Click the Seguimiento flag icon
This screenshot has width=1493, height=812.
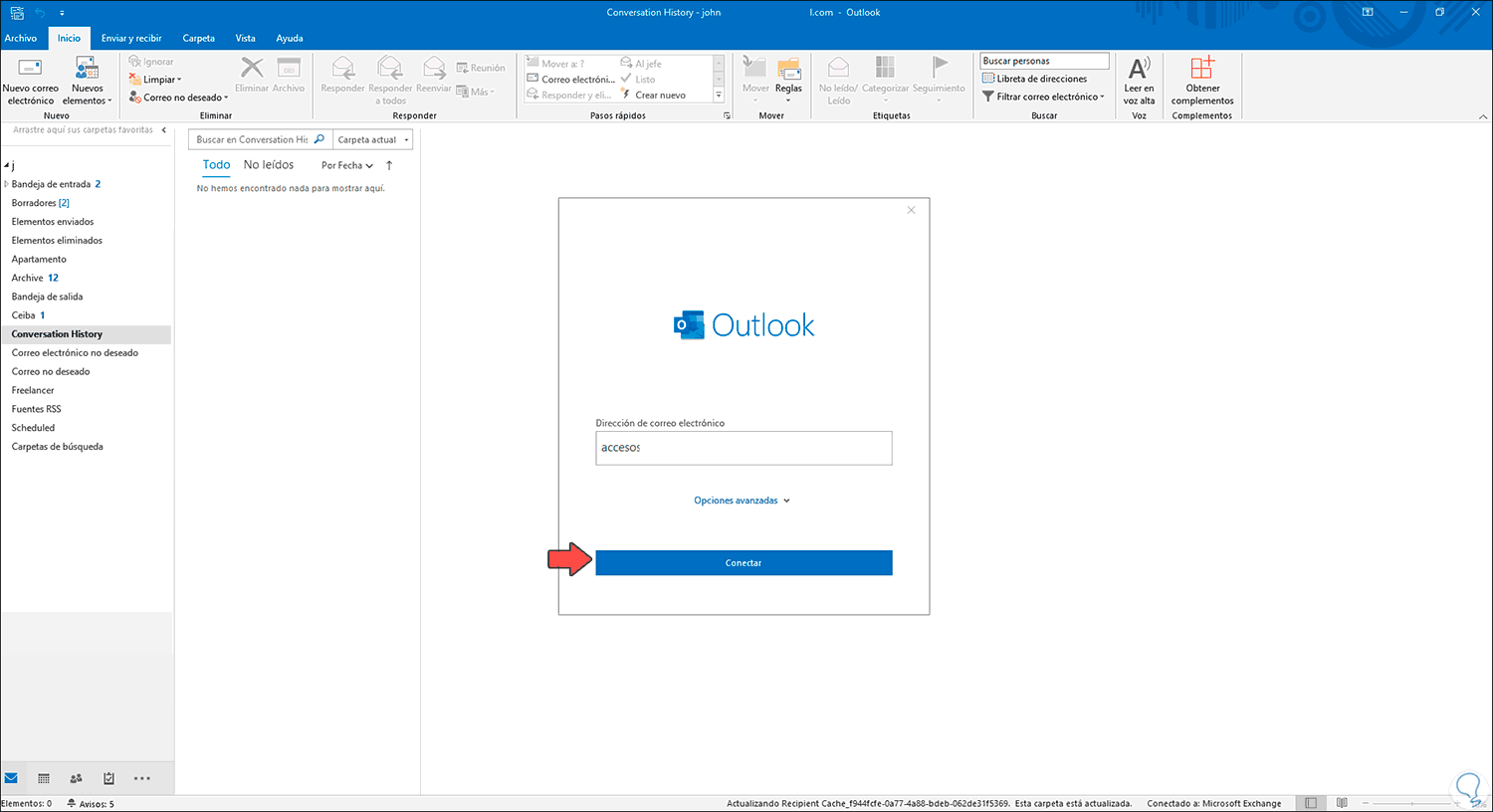click(x=939, y=68)
